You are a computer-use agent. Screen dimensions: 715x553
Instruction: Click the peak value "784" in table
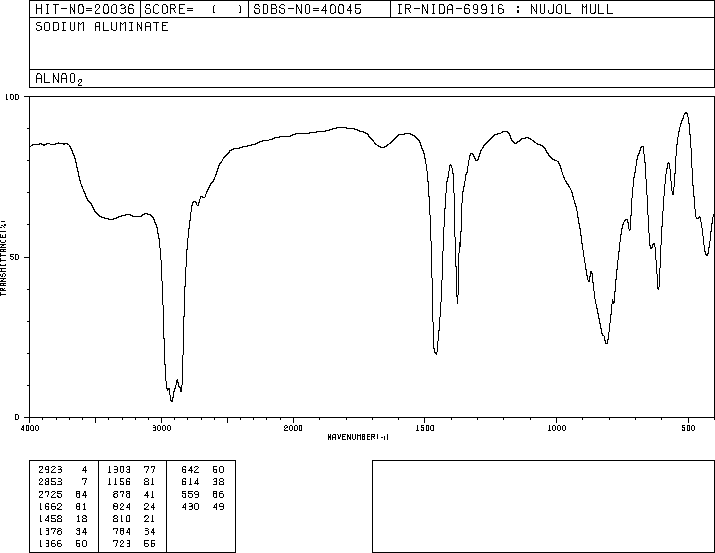(x=122, y=532)
